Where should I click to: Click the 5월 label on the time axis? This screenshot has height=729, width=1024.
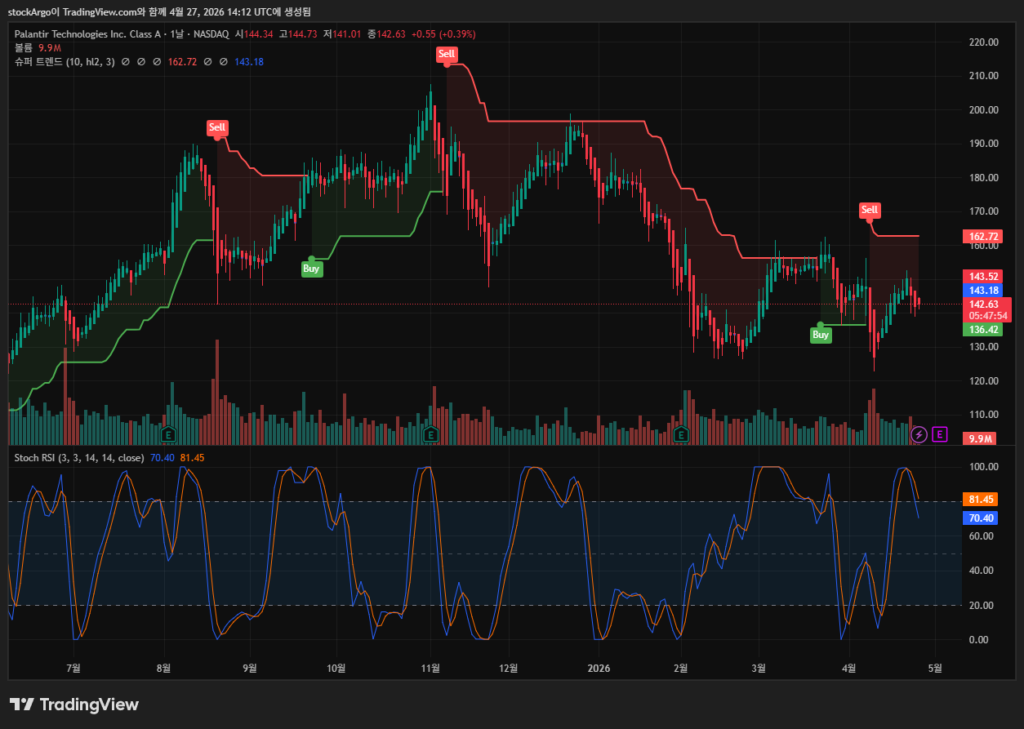point(935,668)
